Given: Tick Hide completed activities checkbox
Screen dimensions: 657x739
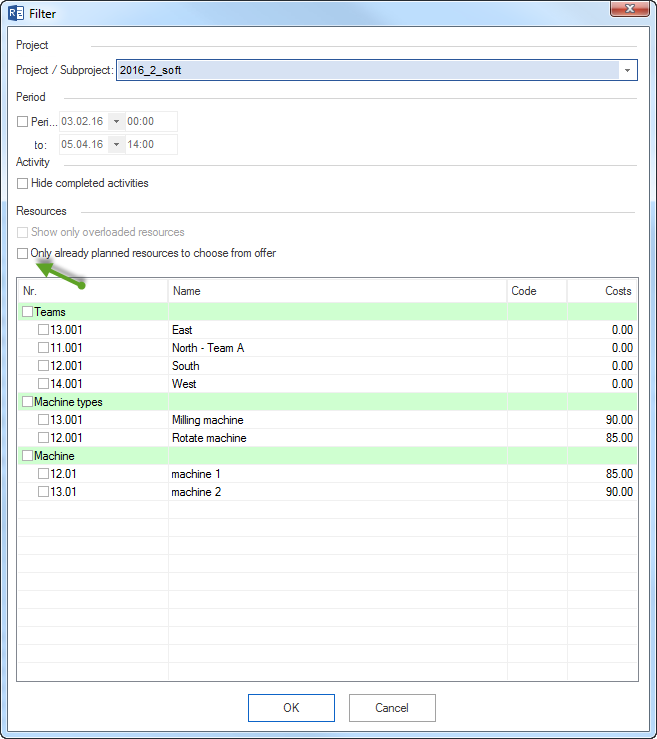Looking at the screenshot, I should (x=22, y=183).
